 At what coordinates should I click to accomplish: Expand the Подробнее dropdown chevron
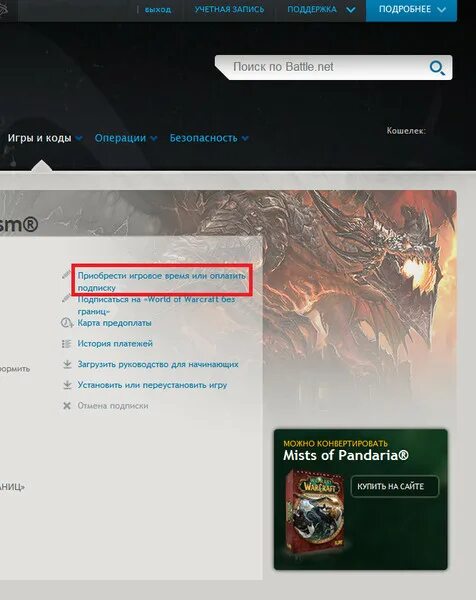coord(442,10)
